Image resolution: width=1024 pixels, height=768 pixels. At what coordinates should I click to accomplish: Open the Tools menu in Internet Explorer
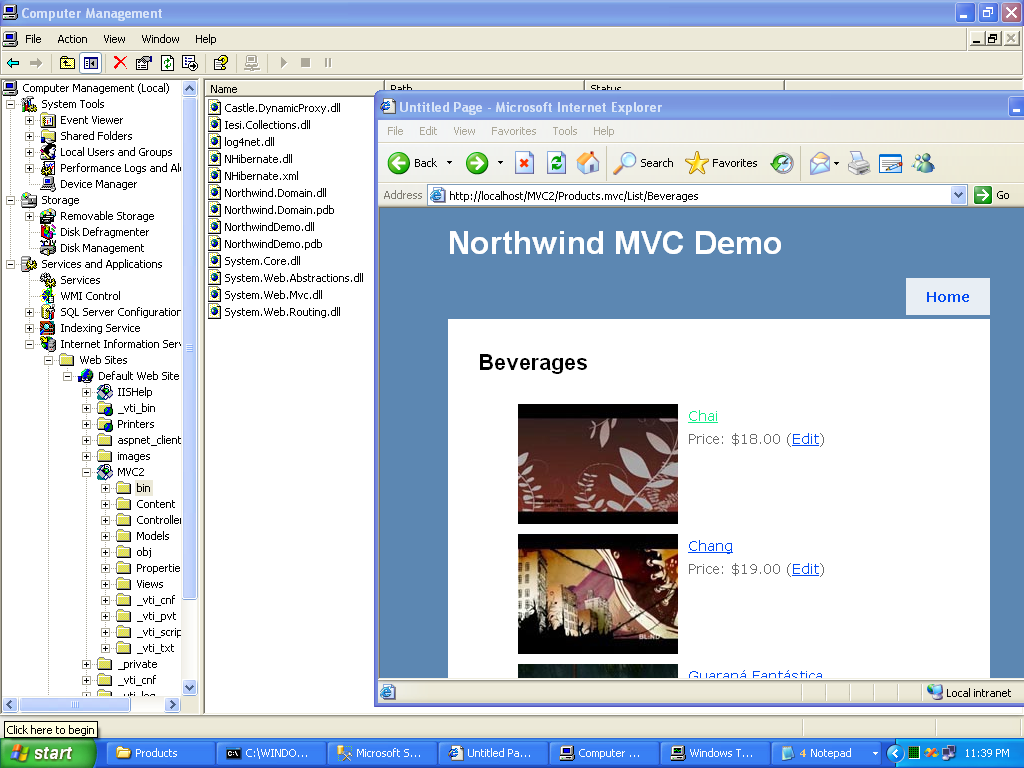[x=565, y=131]
